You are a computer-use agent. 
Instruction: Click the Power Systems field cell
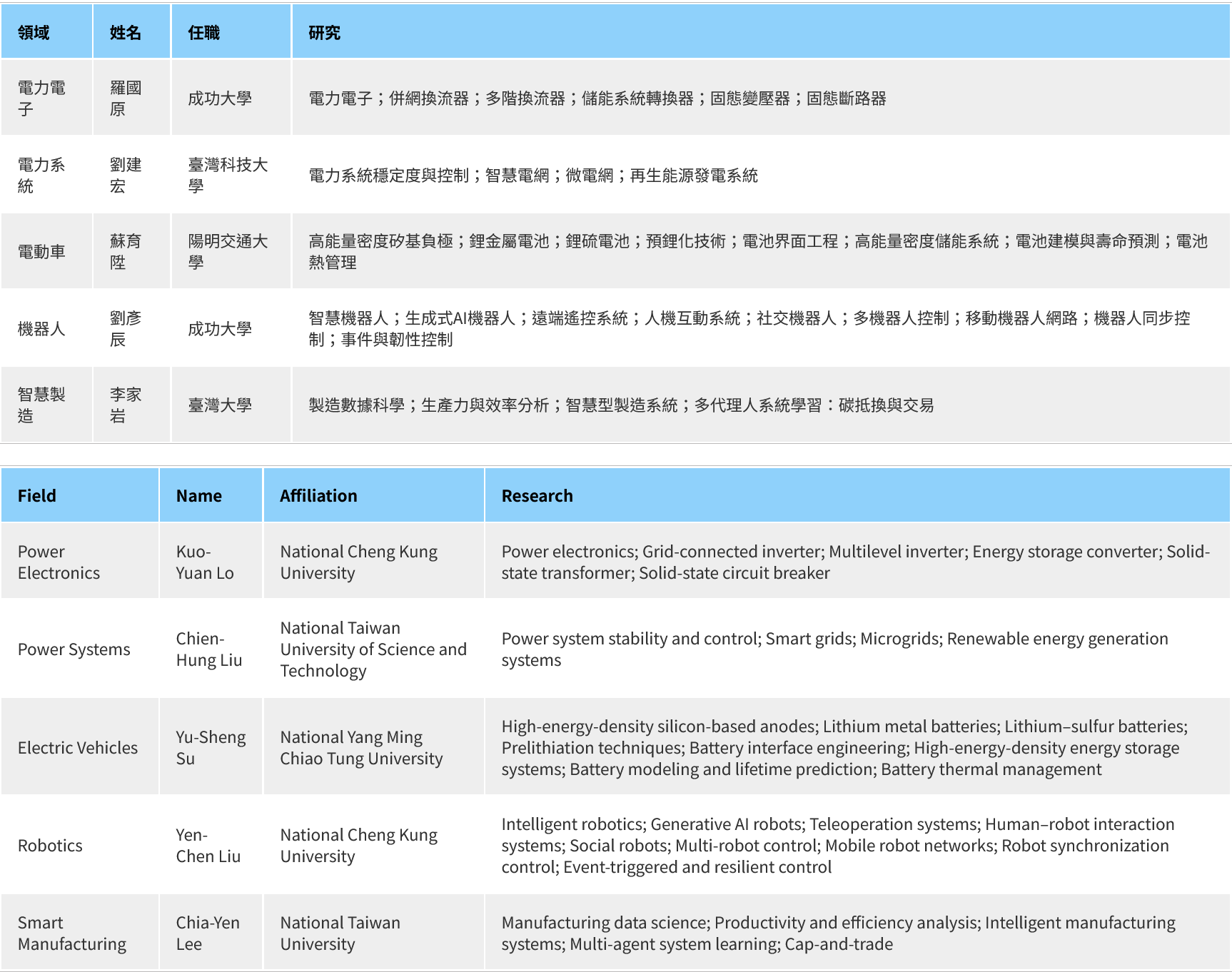coord(74,649)
